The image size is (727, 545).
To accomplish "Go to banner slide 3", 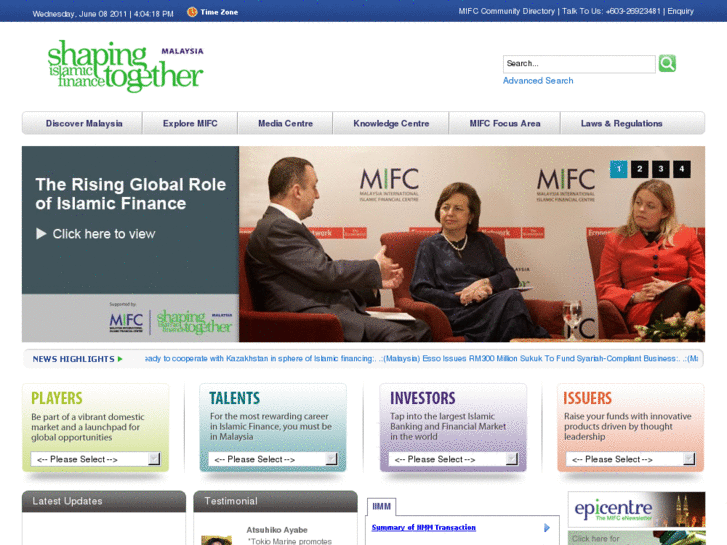I will (661, 169).
